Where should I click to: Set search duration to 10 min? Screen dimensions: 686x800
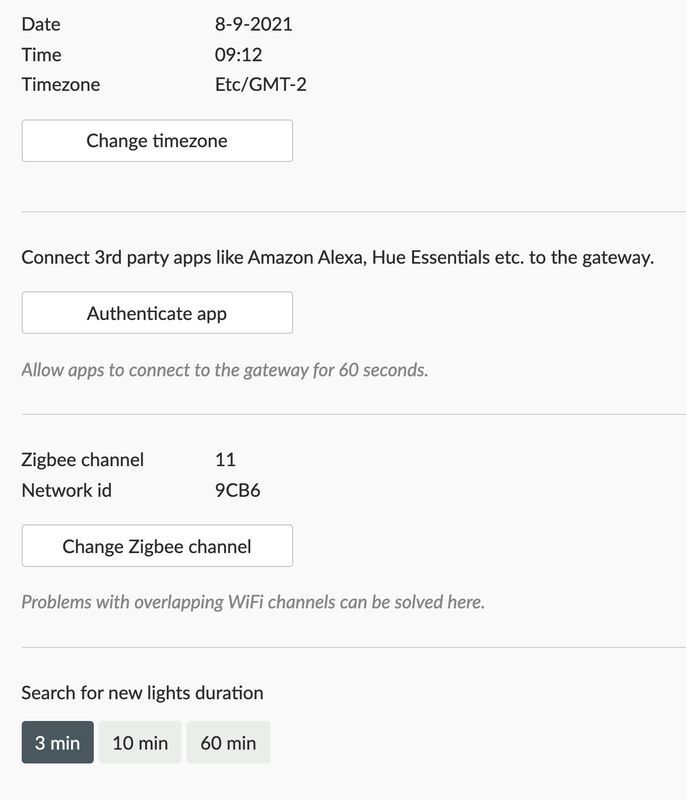[140, 743]
